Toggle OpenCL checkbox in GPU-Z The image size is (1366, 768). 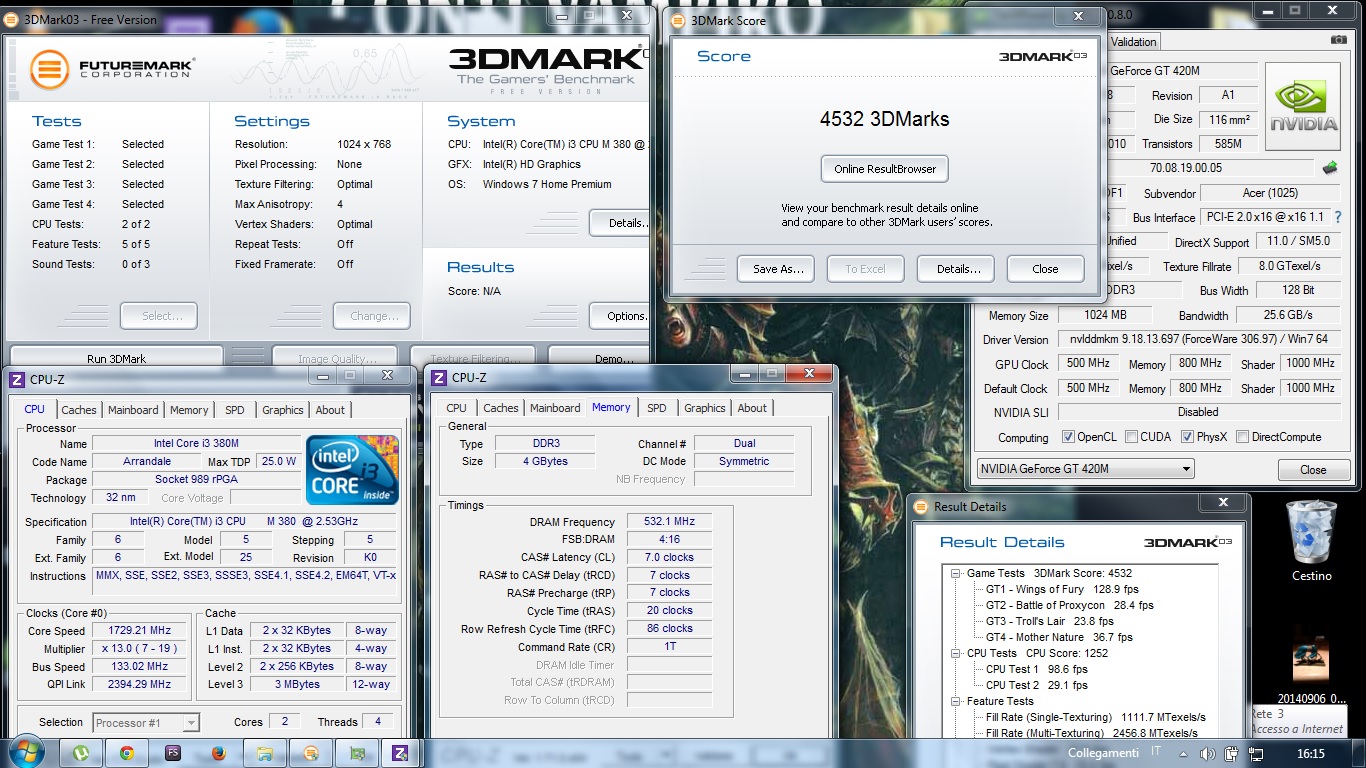[x=1069, y=437]
